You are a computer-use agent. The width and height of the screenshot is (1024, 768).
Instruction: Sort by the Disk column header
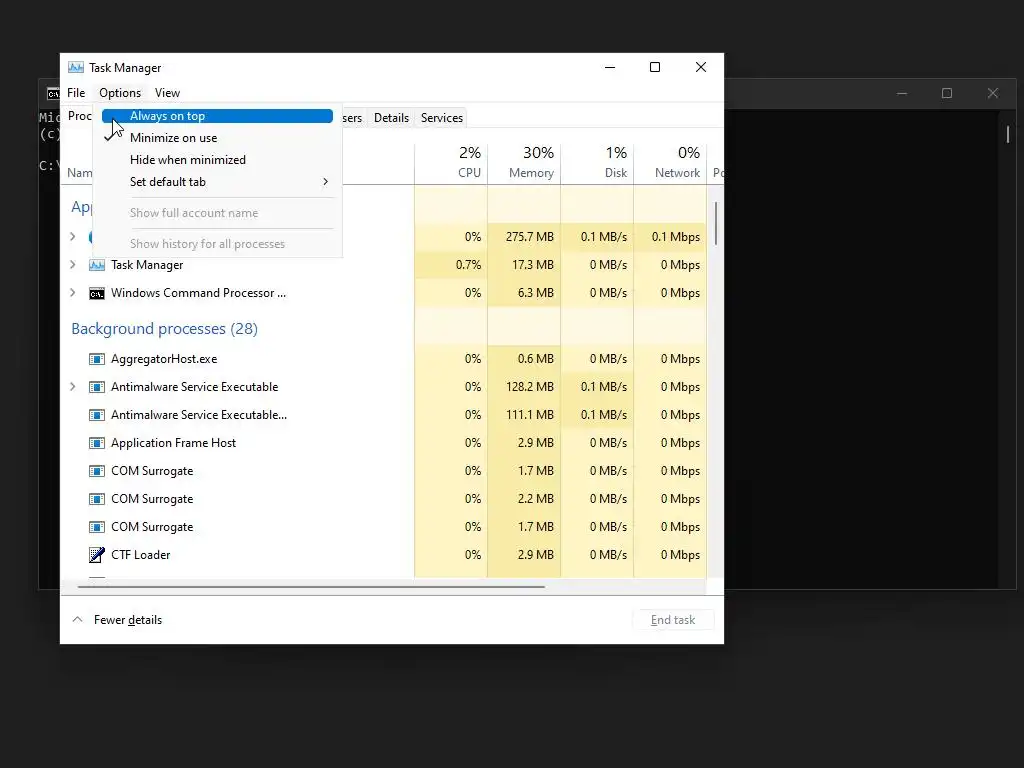598,163
